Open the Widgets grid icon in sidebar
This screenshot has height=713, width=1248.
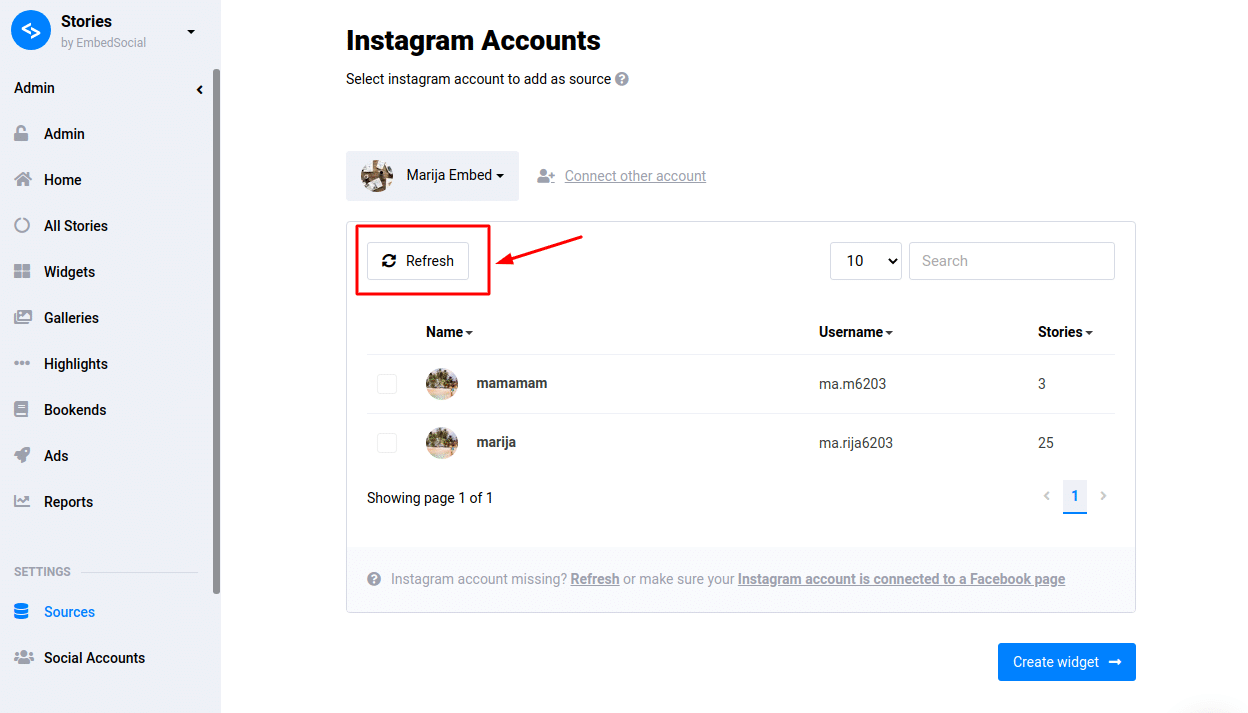click(22, 272)
